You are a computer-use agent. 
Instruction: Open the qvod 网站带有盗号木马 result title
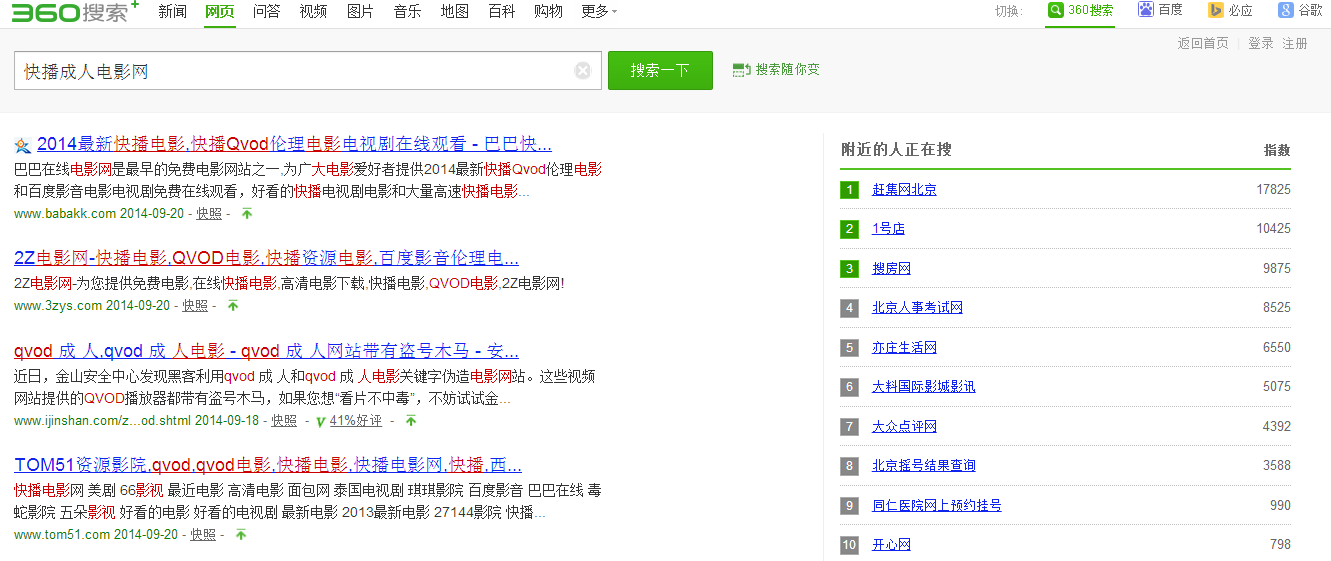click(266, 351)
